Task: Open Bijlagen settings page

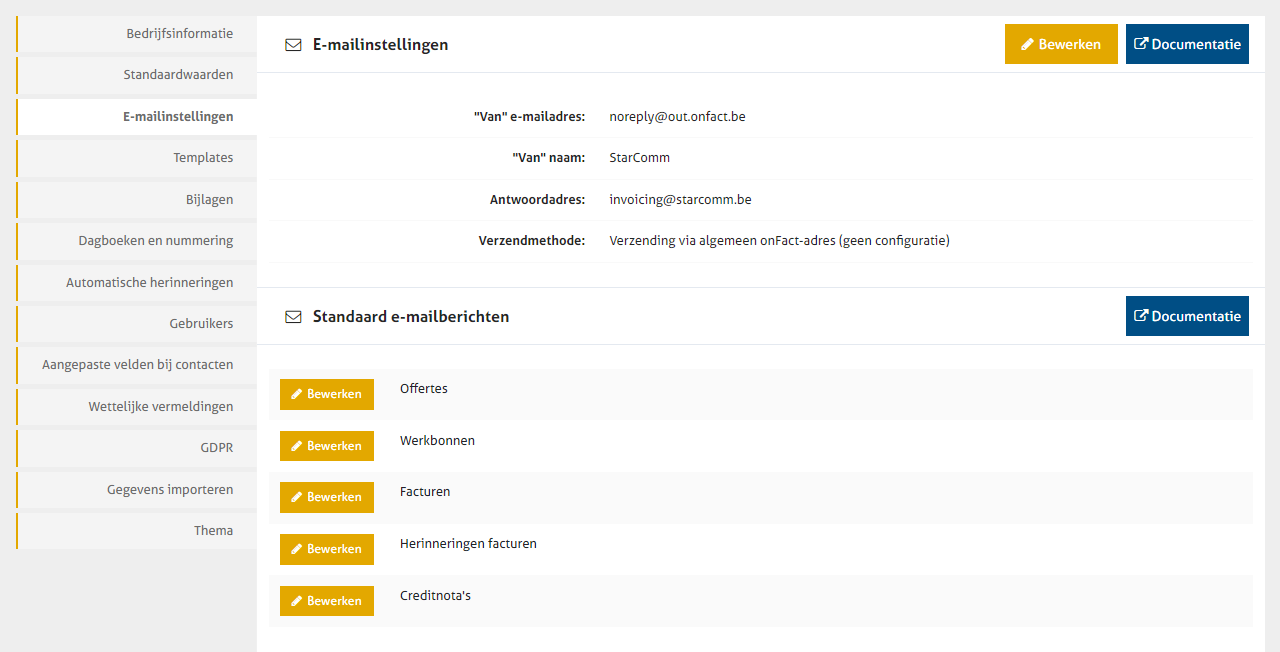Action: click(x=209, y=200)
